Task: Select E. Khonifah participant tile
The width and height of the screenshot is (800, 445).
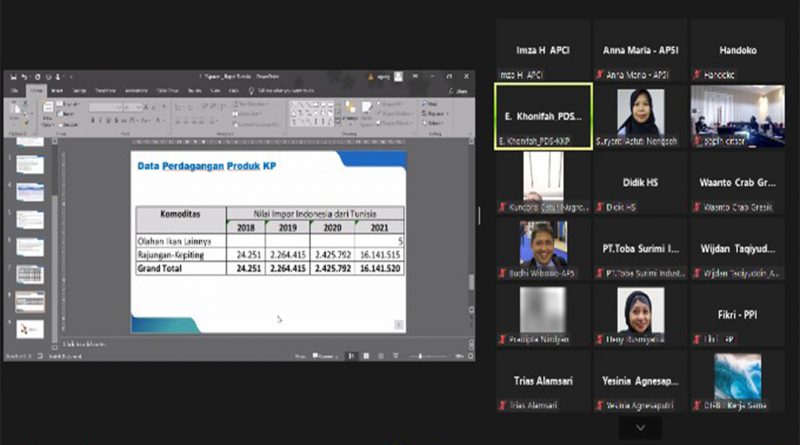Action: (543, 115)
